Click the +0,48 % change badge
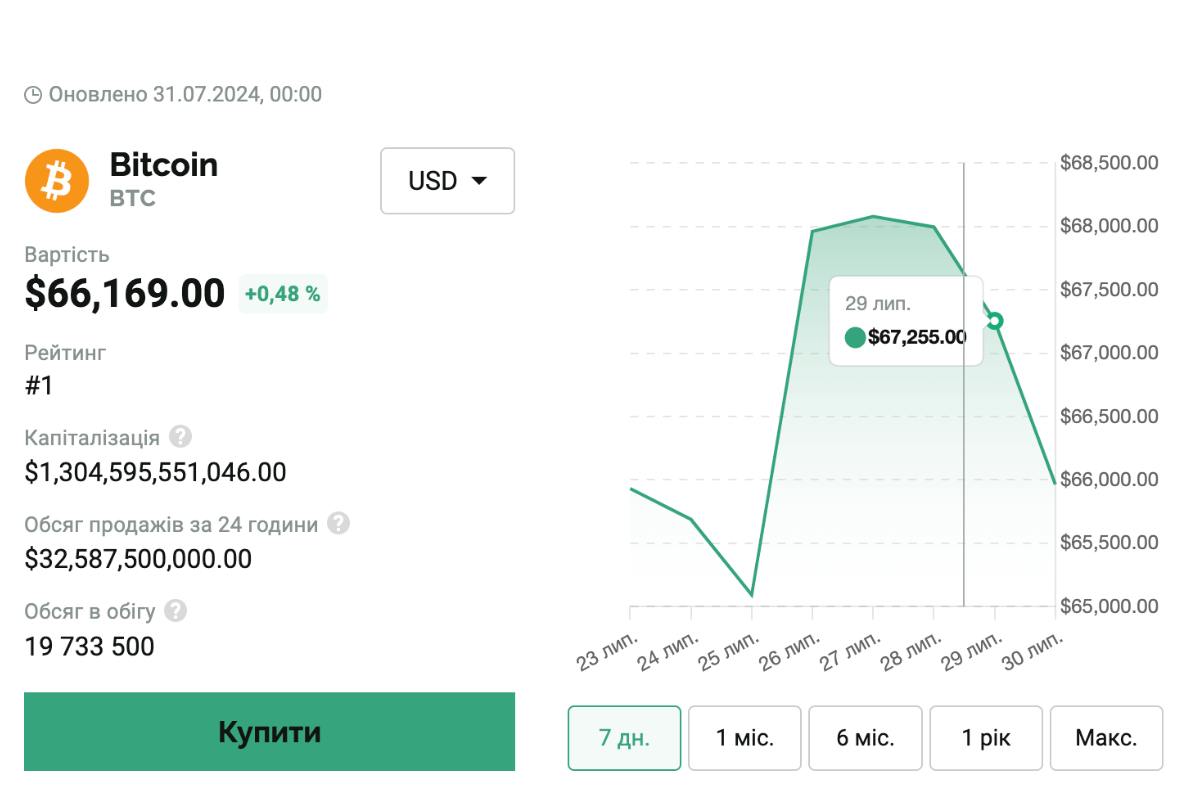Viewport: 1186px width, 789px height. [x=283, y=294]
